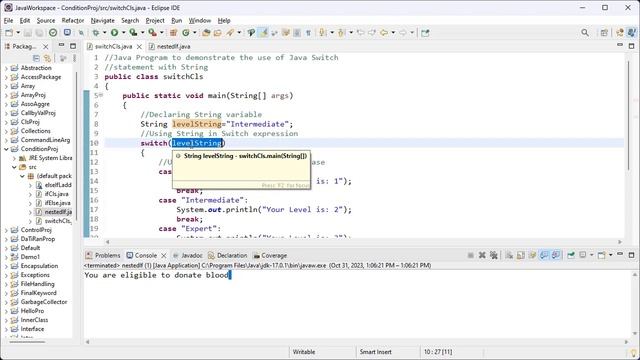Open the Window menu
Image resolution: width=640 pixels, height=360 pixels.
coord(200,20)
